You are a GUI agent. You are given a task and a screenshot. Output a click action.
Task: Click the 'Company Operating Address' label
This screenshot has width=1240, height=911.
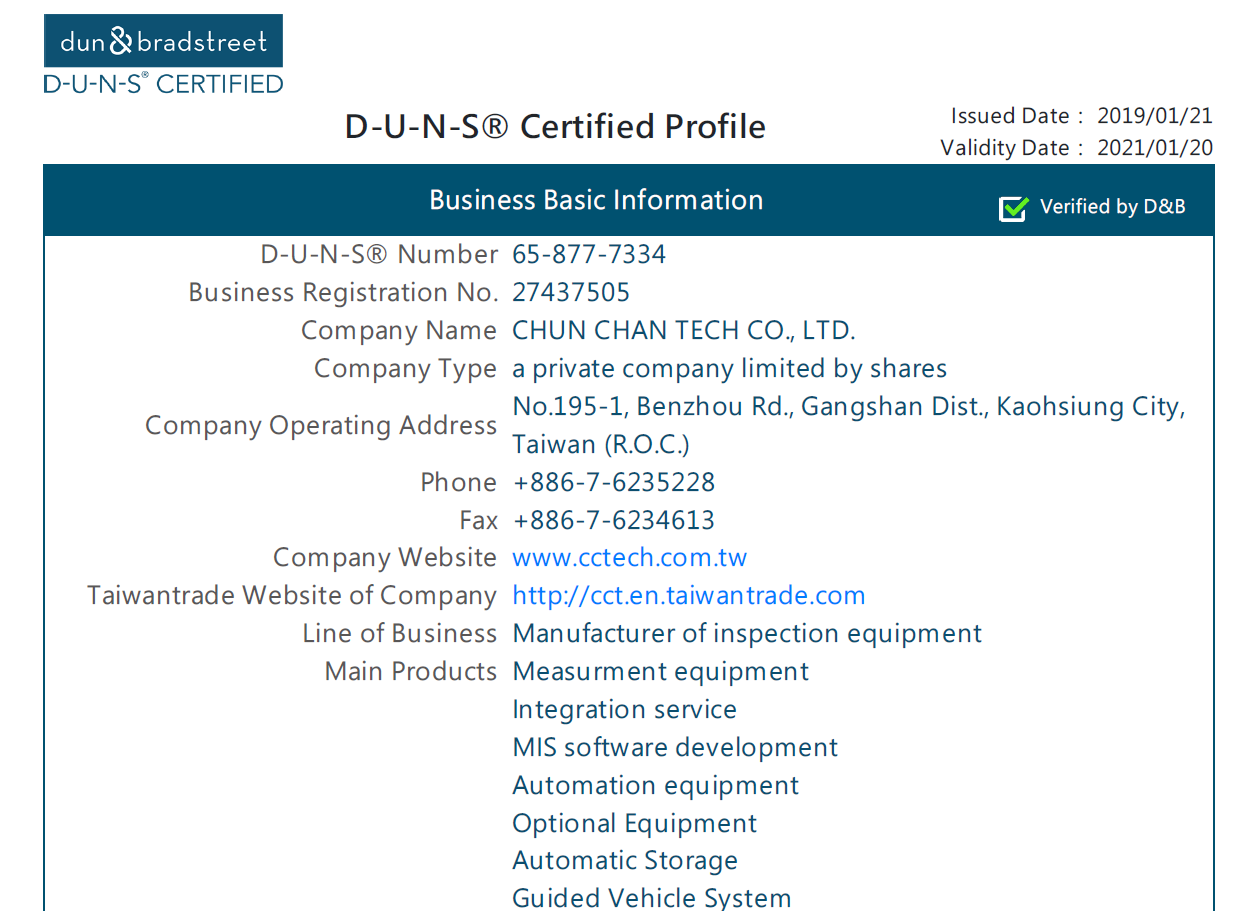pos(321,425)
